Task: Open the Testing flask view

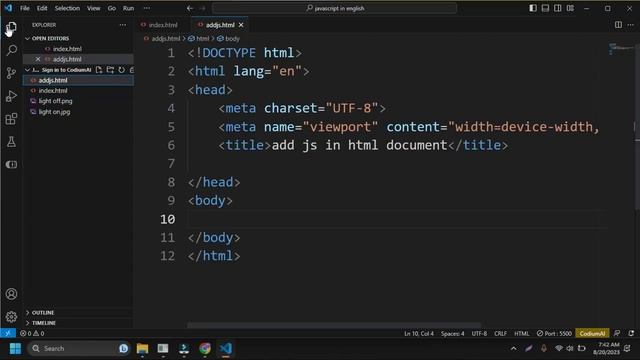Action: pyautogui.click(x=11, y=142)
